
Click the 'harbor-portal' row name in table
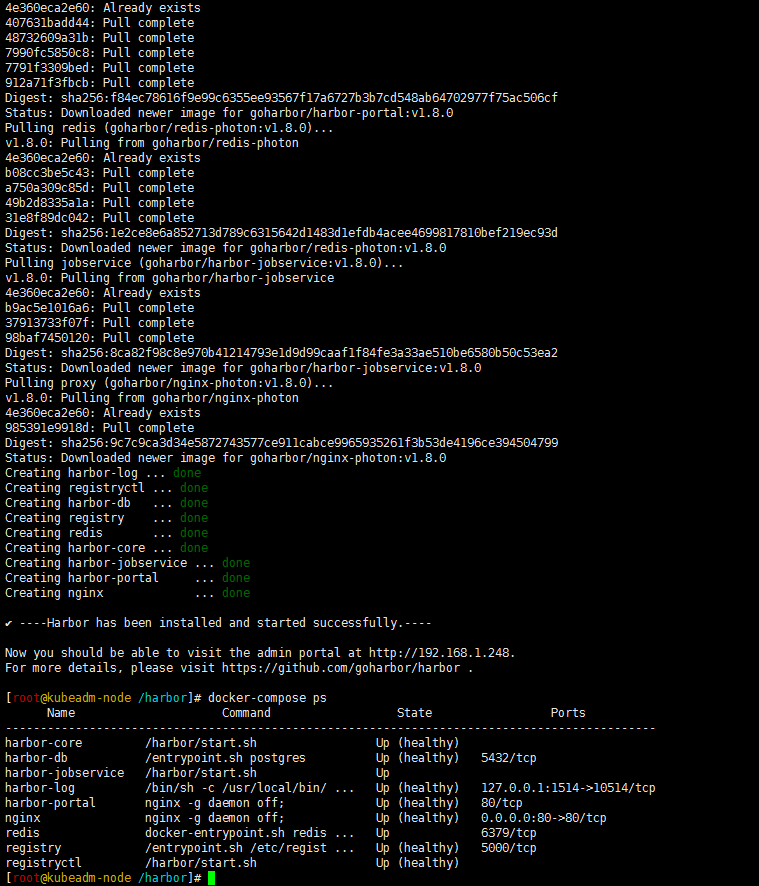coord(50,802)
